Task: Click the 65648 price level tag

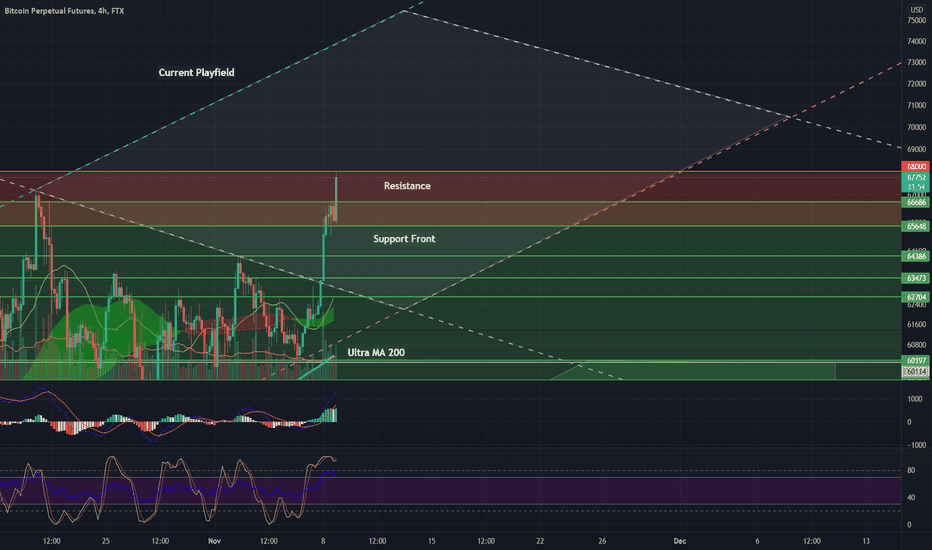Action: pos(916,226)
